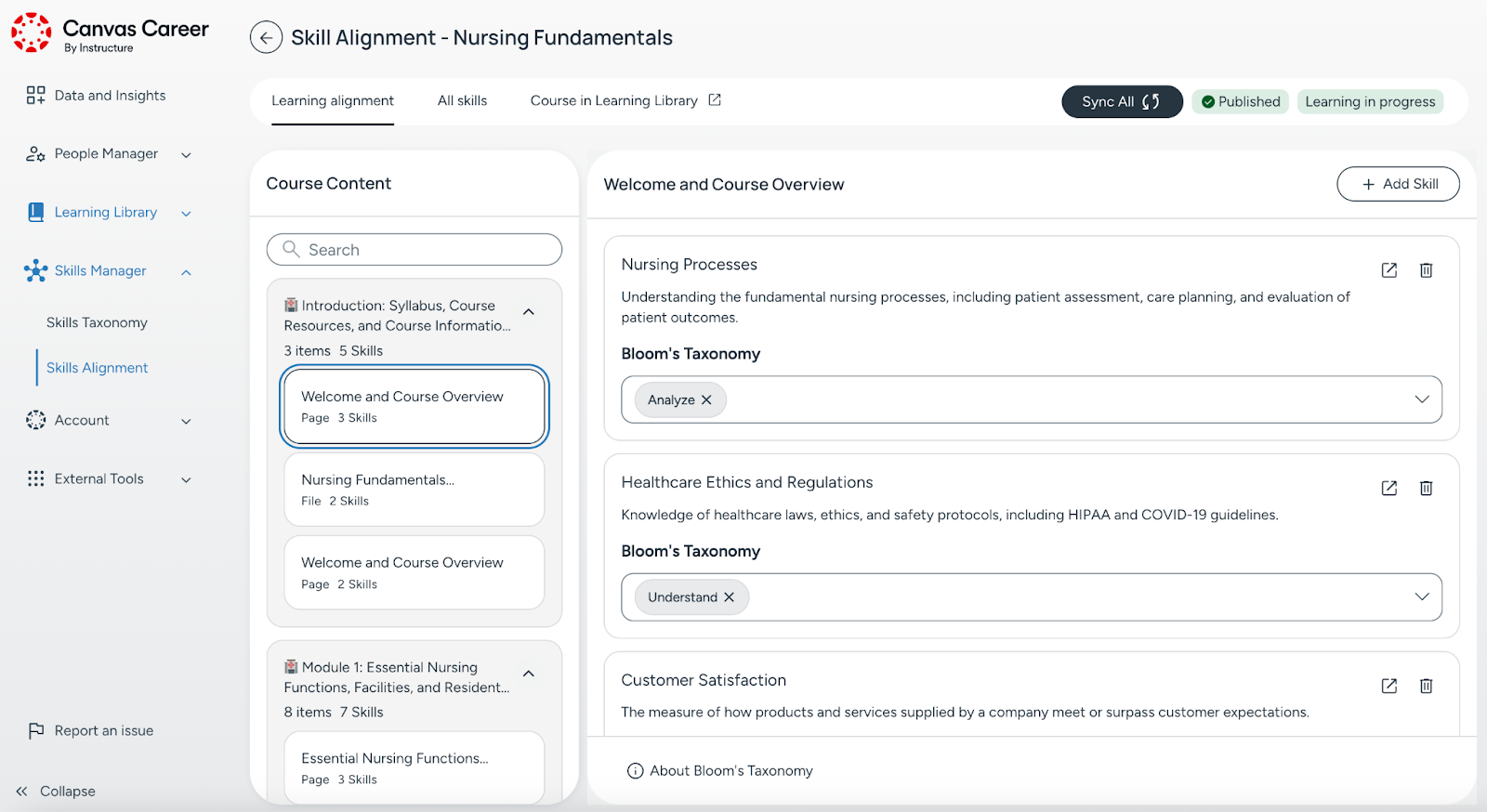The width and height of the screenshot is (1487, 812).
Task: Collapse Module 1 Essential Nursing section
Action: click(529, 674)
